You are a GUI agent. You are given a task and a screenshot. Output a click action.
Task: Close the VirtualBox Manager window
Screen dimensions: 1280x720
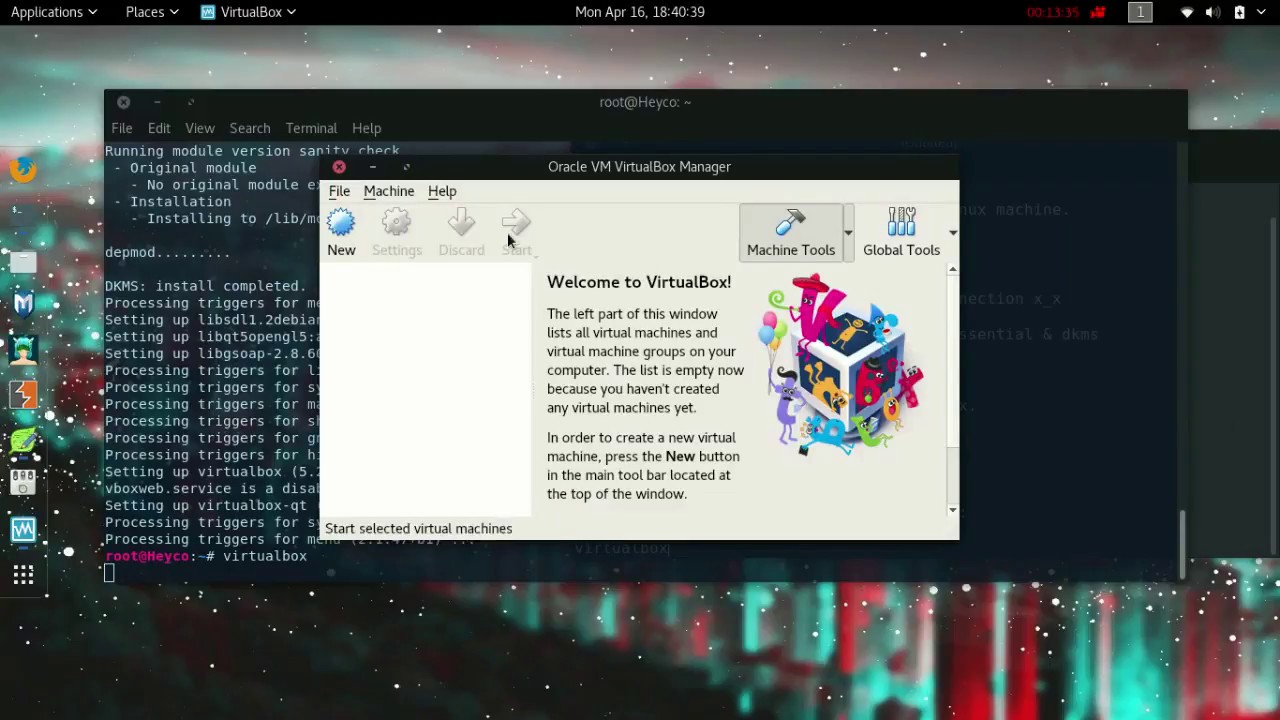click(x=339, y=167)
